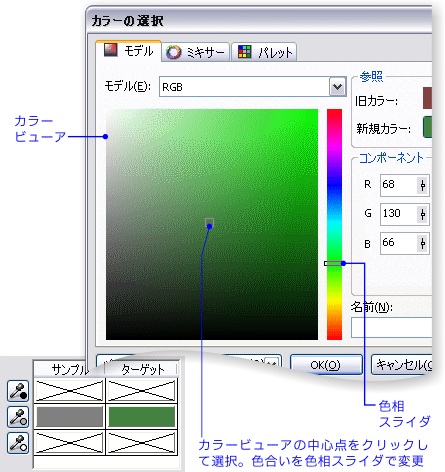
Task: Click the 名前 name input field
Action: (x=392, y=327)
